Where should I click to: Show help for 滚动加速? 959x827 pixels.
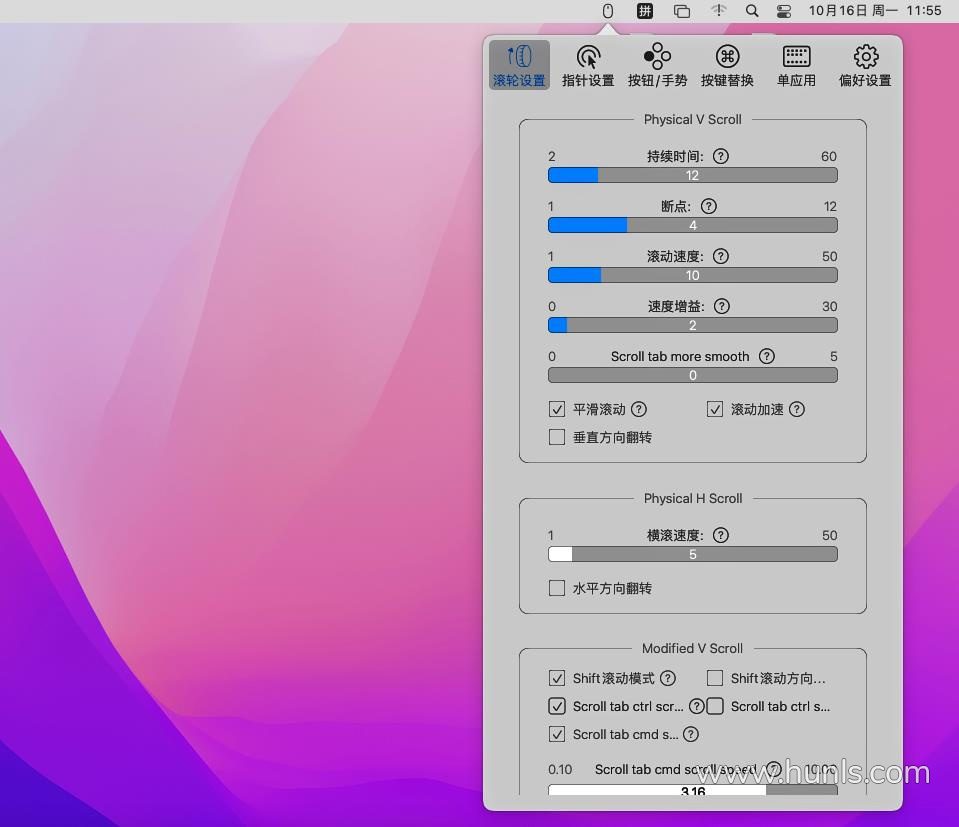797,409
